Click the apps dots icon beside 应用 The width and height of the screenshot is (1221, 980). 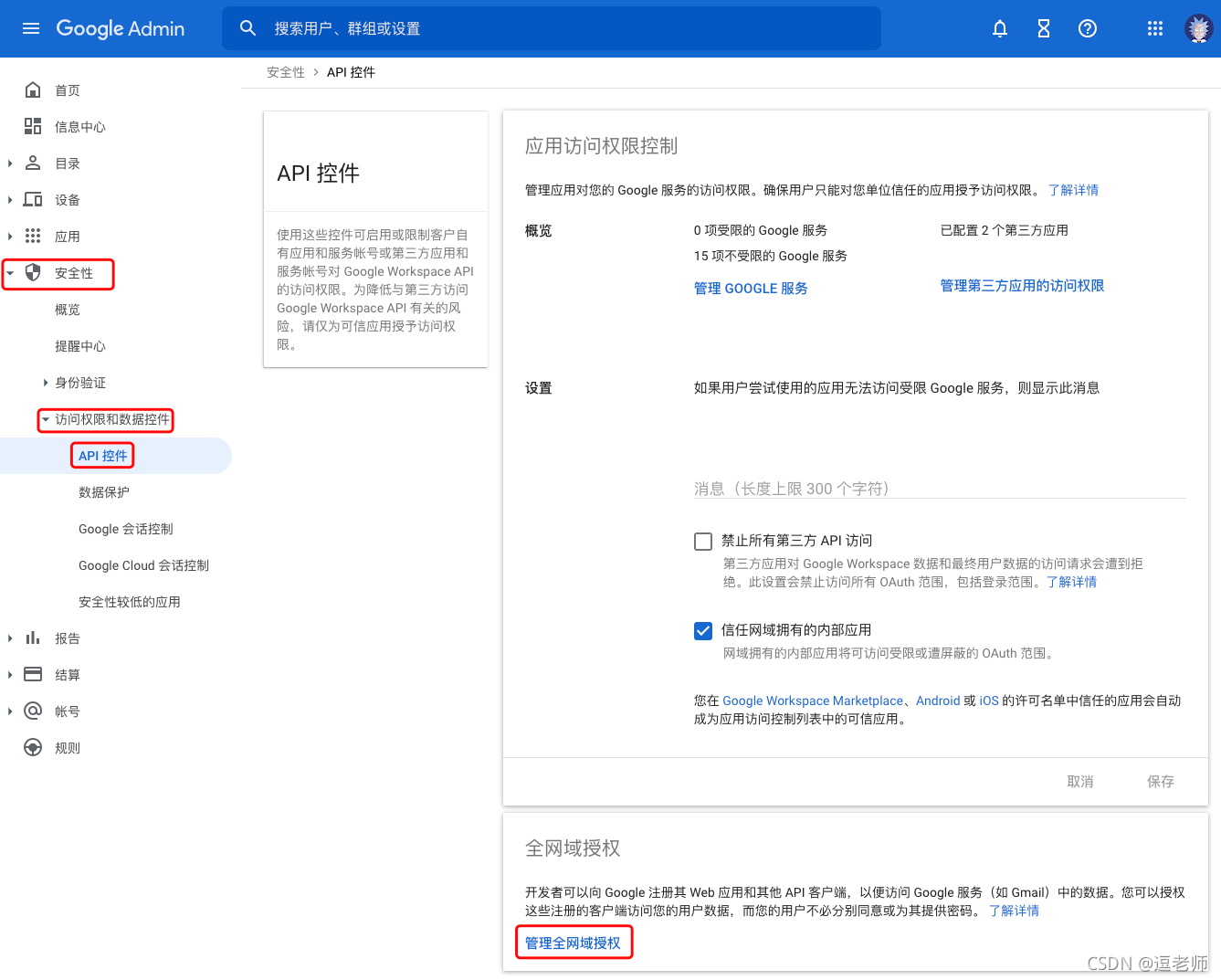33,236
